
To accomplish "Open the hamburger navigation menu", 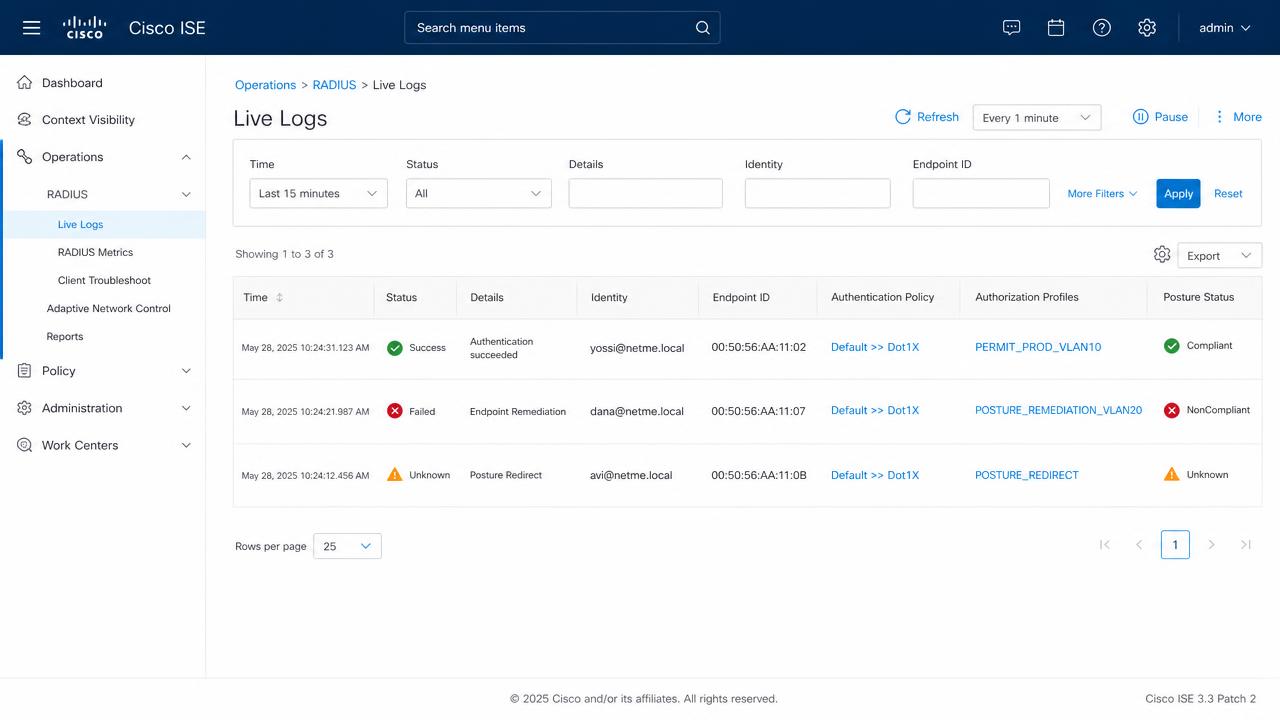I will tap(31, 28).
